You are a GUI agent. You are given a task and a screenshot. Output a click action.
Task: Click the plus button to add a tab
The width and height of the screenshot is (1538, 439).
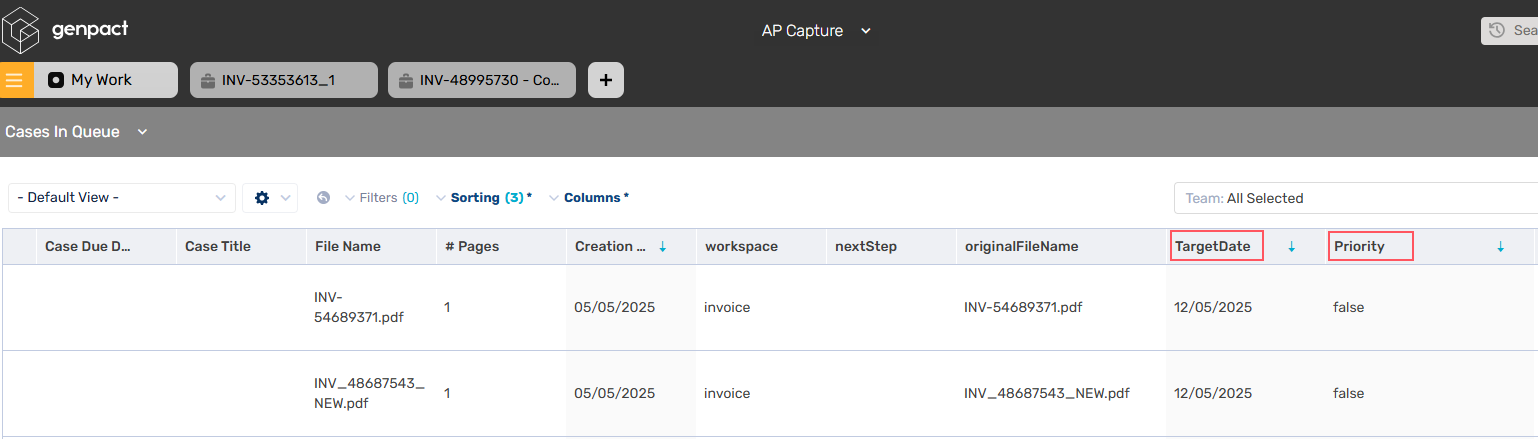[606, 80]
